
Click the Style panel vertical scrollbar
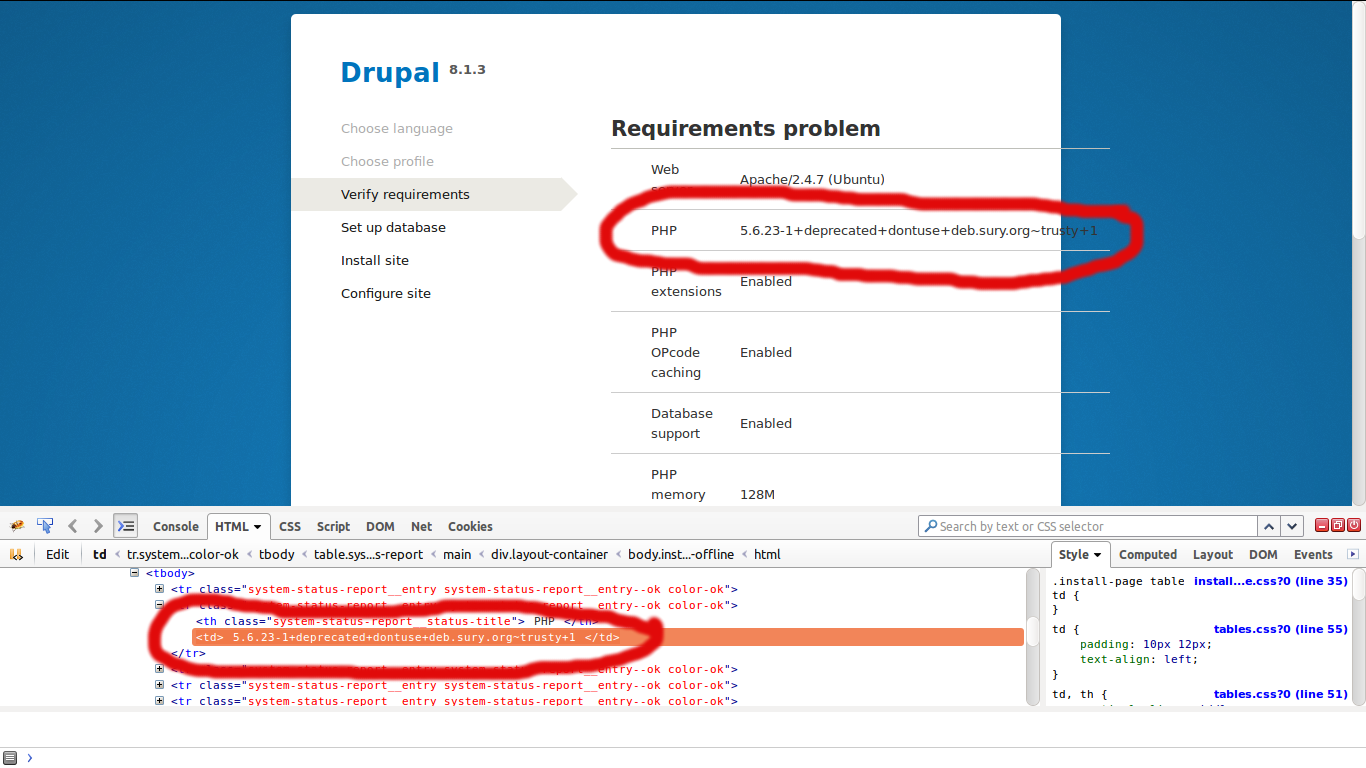pos(1359,636)
